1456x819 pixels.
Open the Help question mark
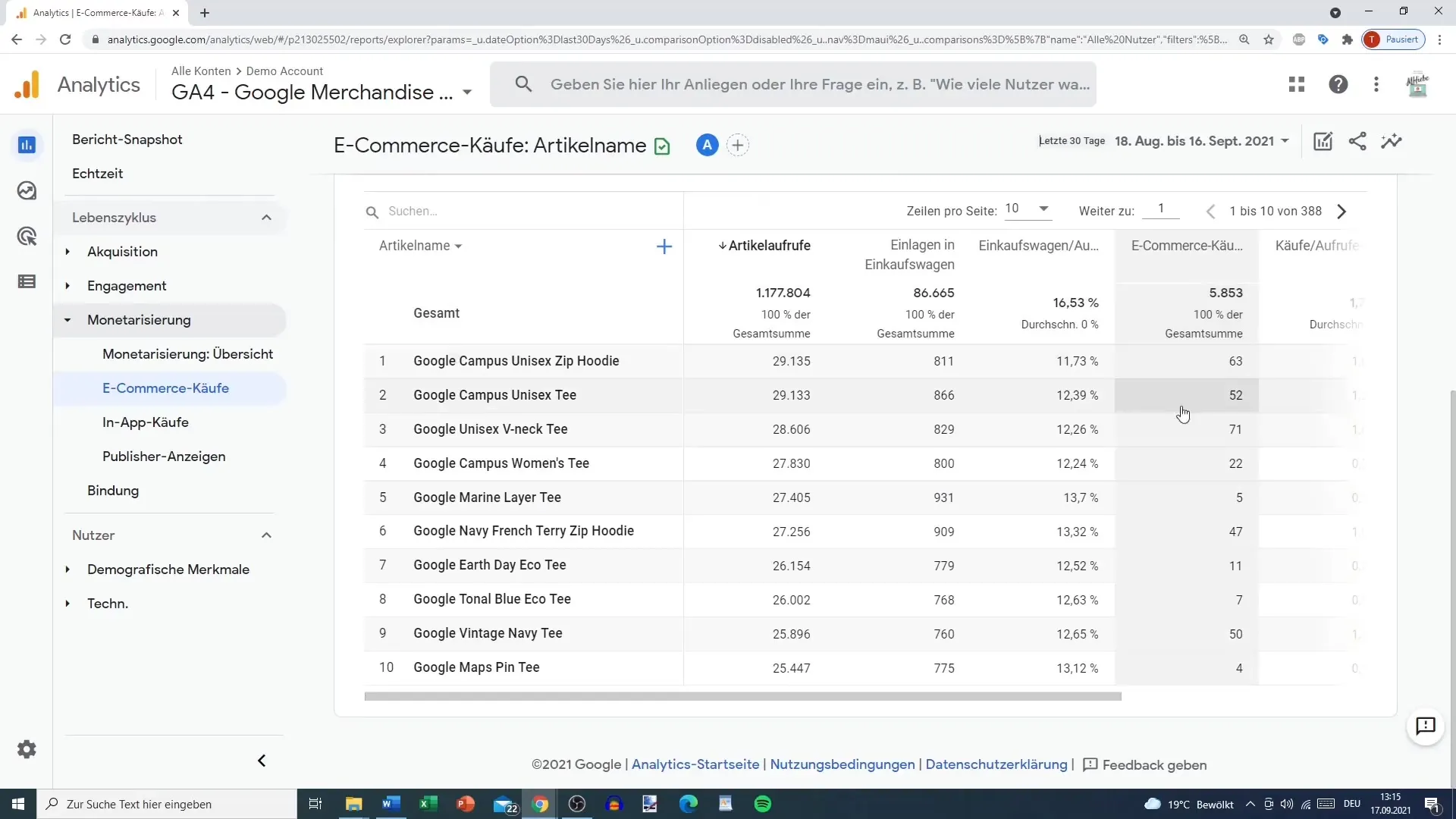pyautogui.click(x=1338, y=84)
